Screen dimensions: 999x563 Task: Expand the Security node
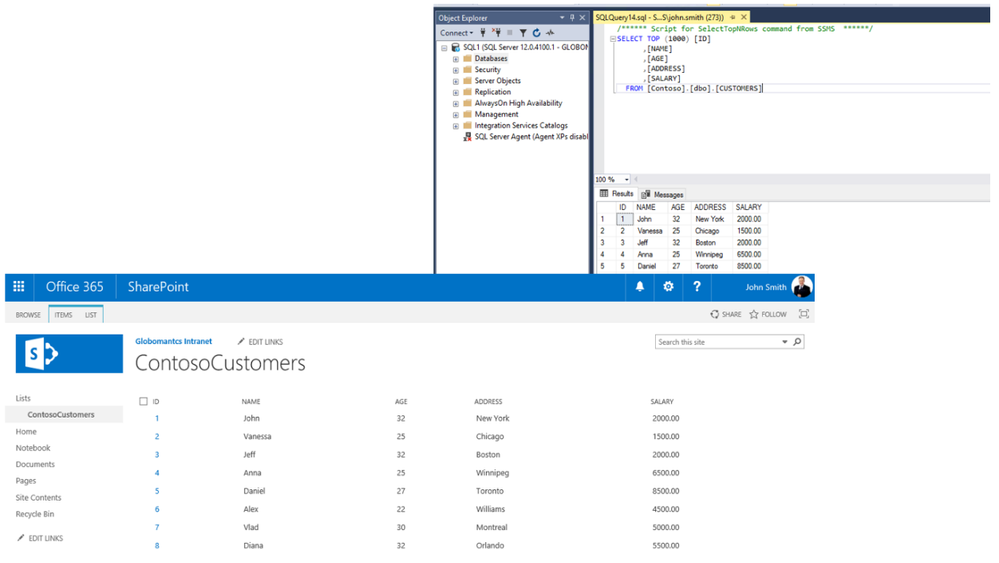pos(456,70)
